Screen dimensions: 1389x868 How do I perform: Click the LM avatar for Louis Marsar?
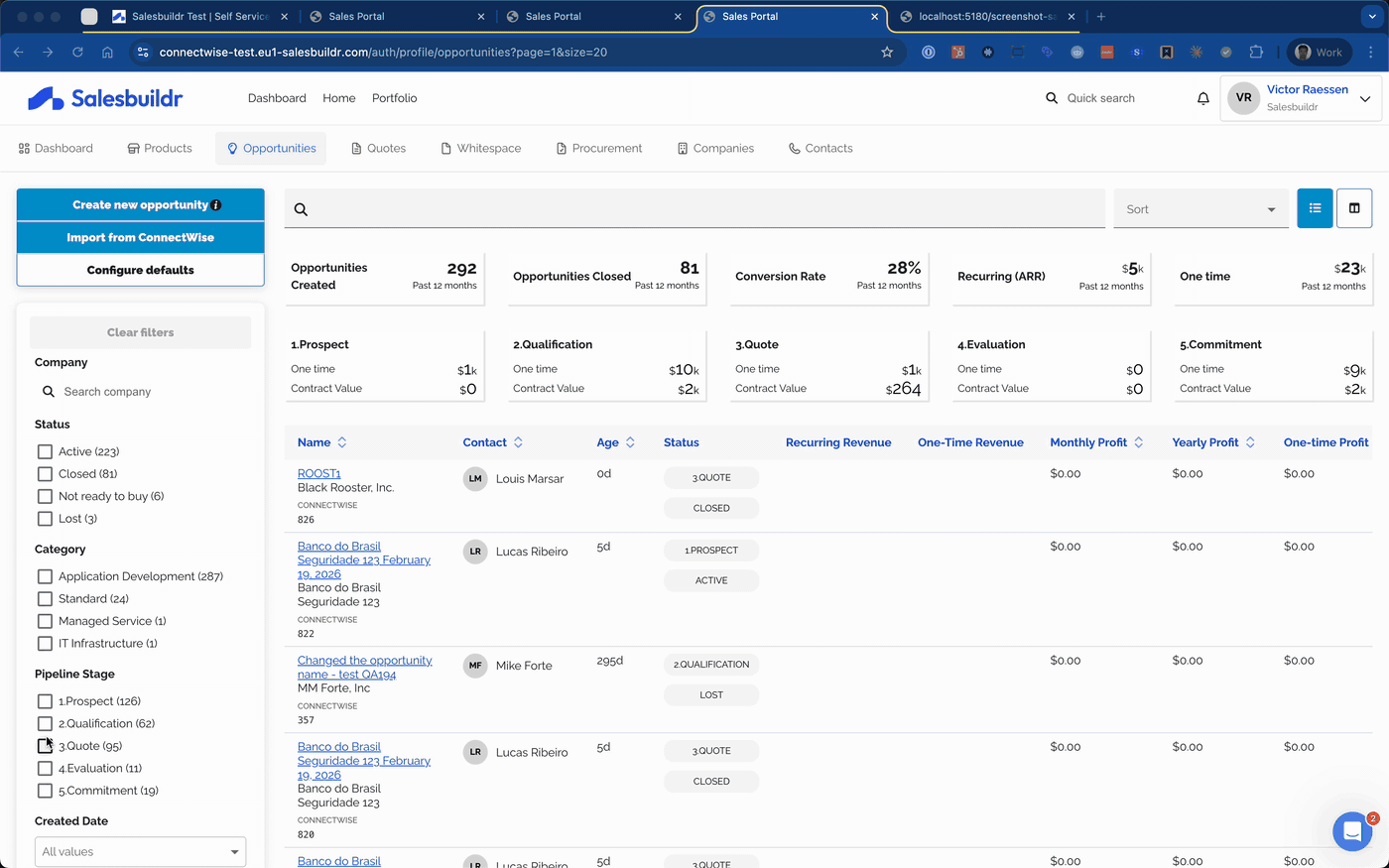(475, 479)
